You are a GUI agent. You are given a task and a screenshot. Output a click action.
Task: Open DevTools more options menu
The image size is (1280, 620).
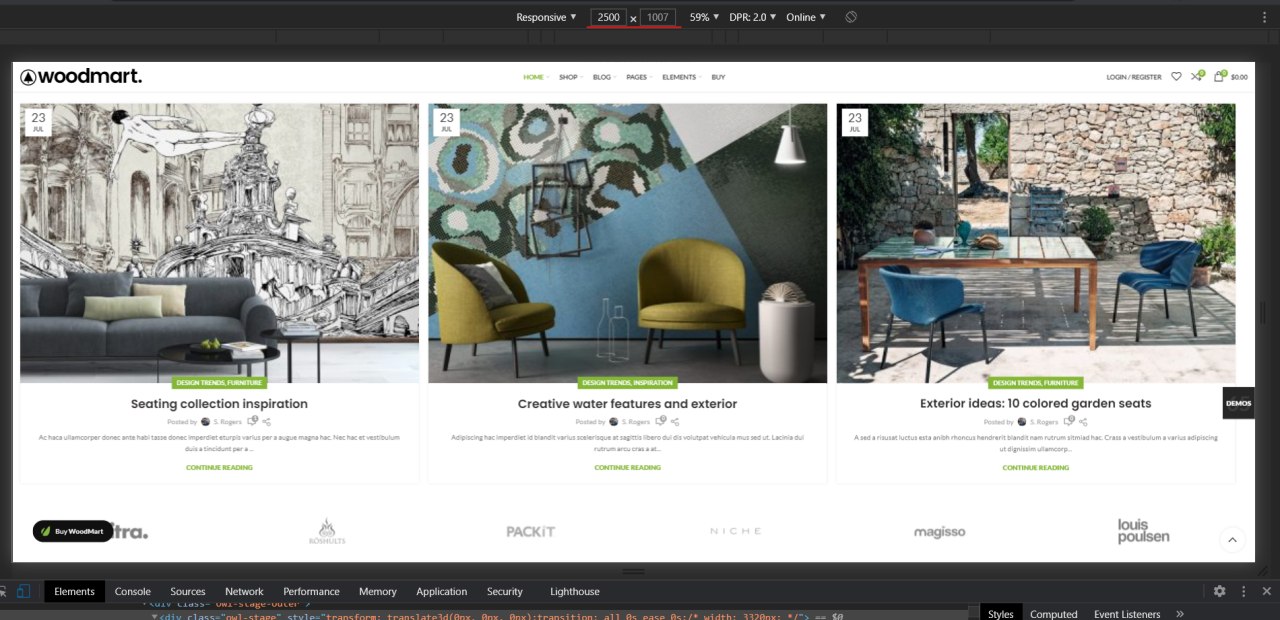tap(1243, 591)
